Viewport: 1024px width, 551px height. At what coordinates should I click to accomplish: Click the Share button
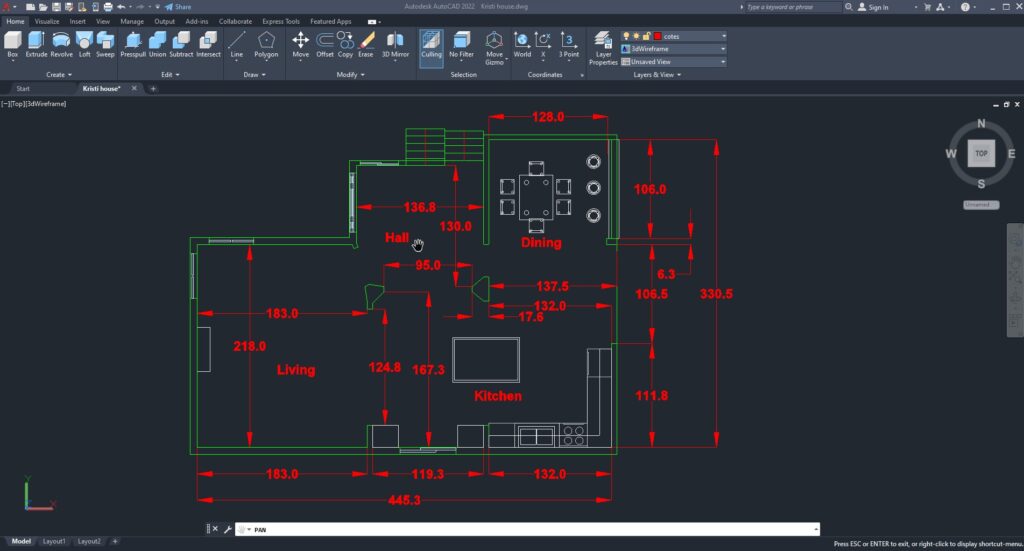178,7
